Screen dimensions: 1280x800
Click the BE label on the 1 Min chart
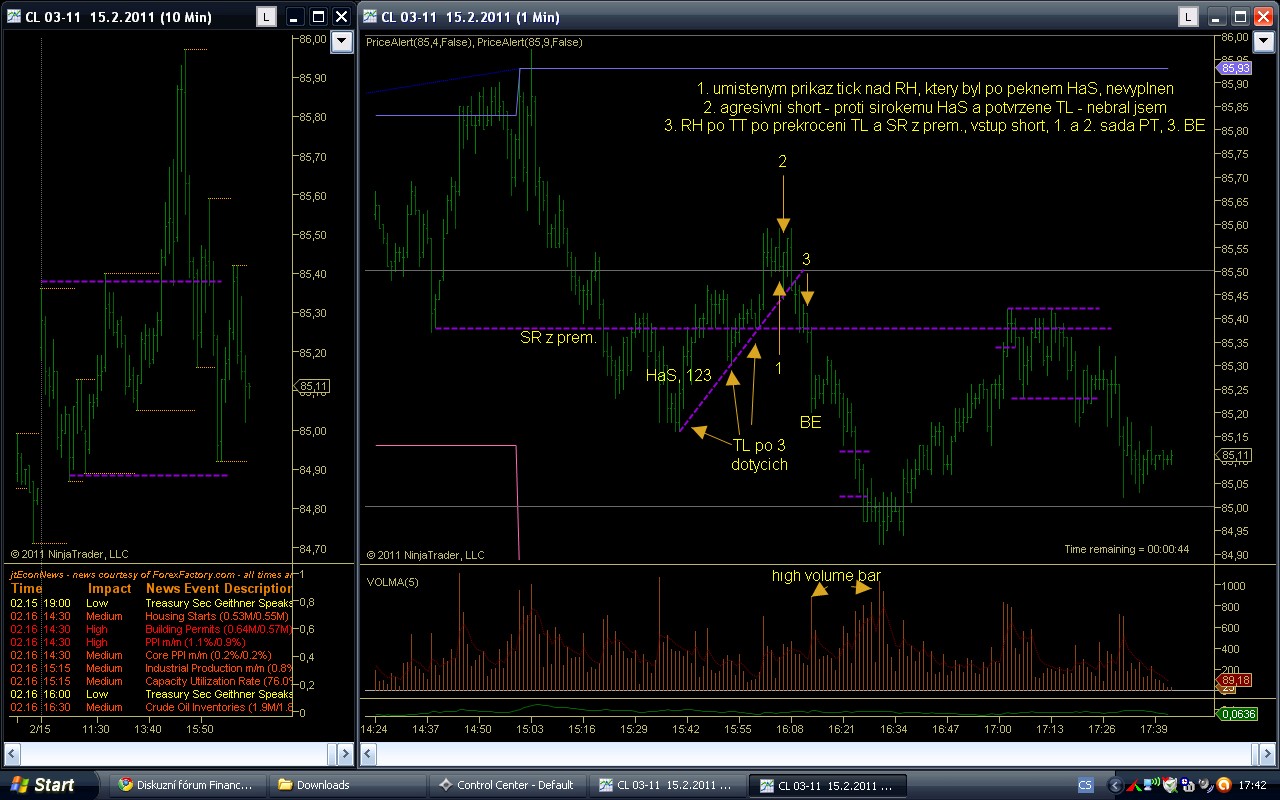tap(810, 422)
